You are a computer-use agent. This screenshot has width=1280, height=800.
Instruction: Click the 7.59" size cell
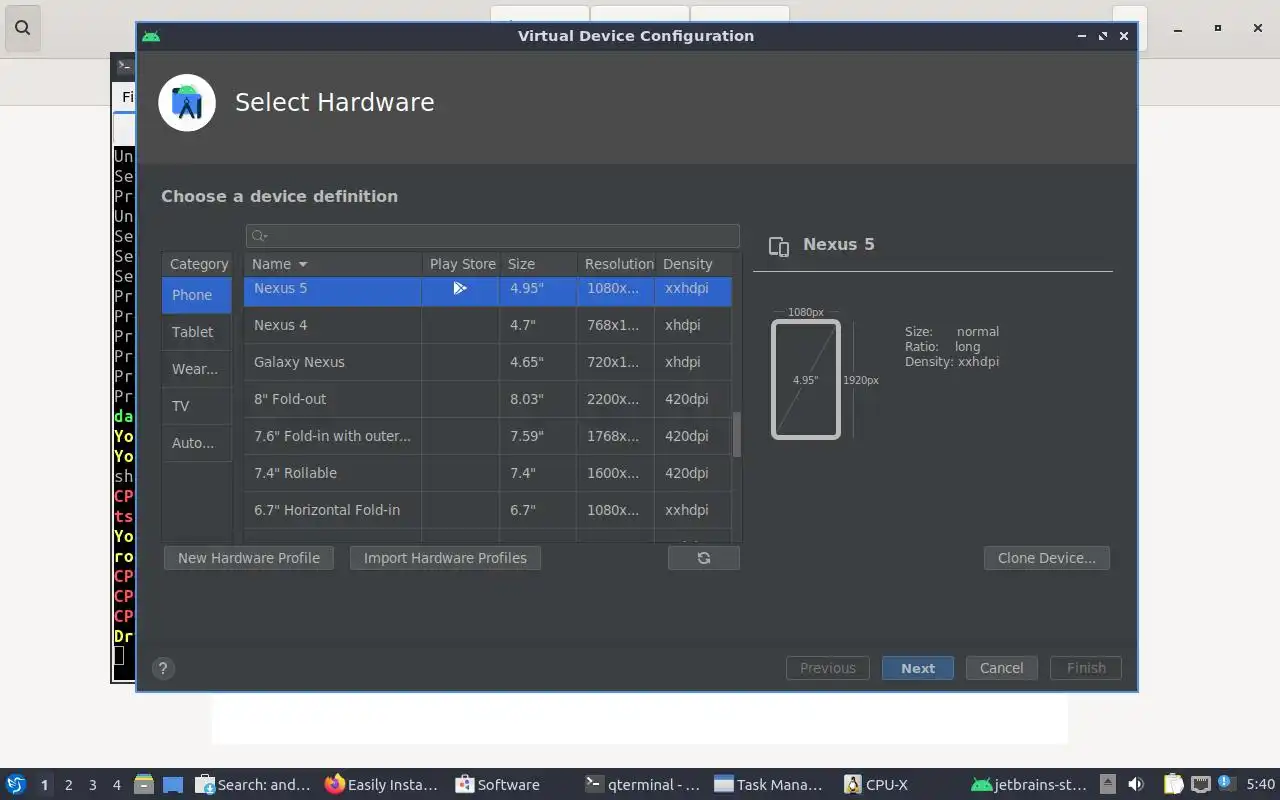538,436
